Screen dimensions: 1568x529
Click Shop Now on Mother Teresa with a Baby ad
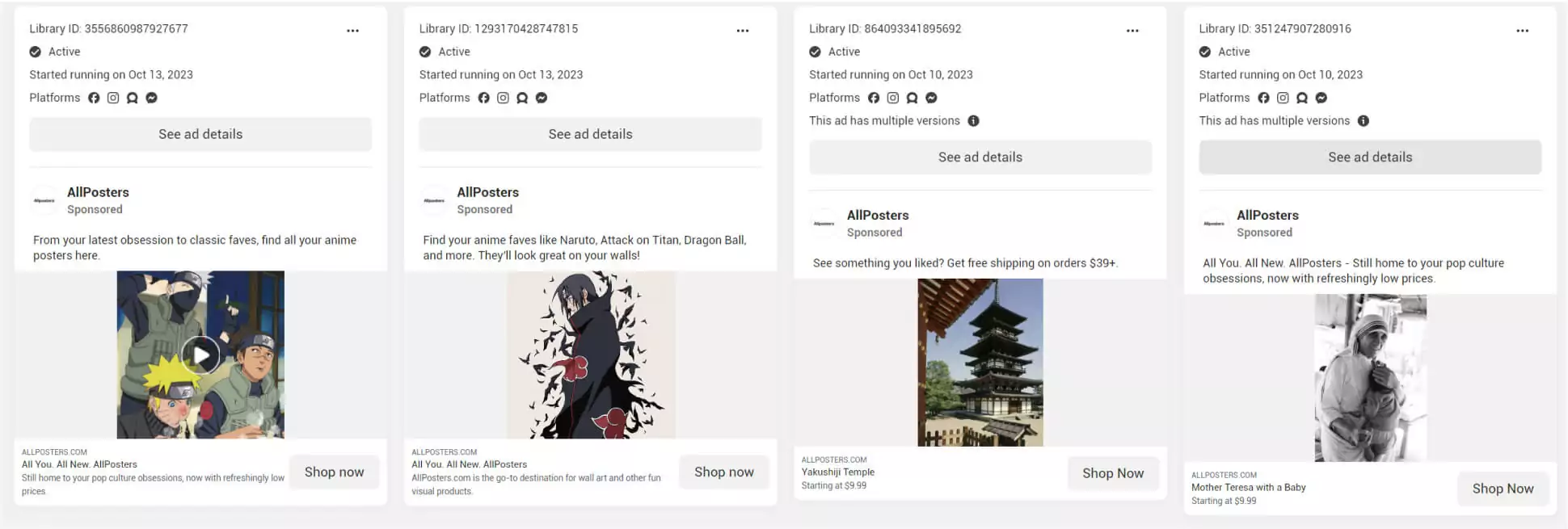tap(1503, 489)
